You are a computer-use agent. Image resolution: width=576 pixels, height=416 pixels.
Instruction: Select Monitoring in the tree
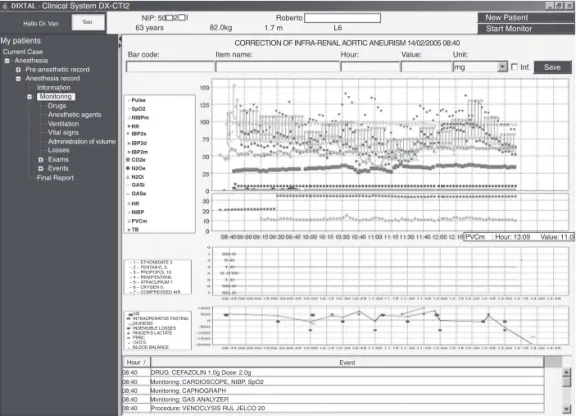[x=56, y=97]
